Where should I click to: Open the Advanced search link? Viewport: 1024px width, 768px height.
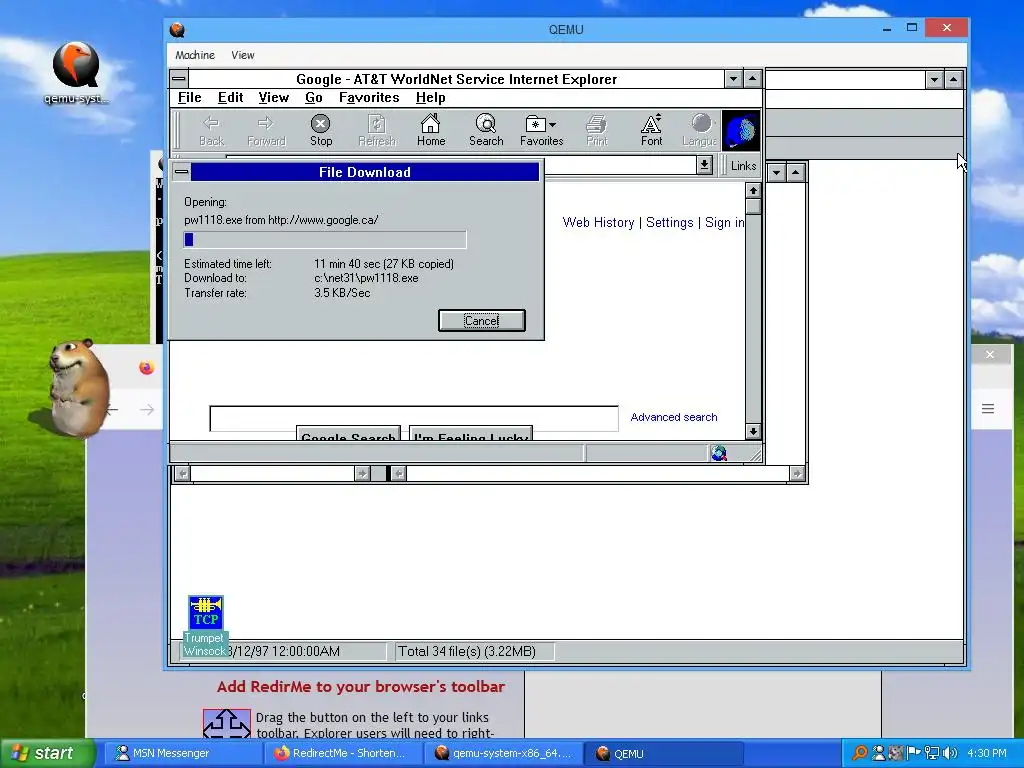(x=674, y=417)
